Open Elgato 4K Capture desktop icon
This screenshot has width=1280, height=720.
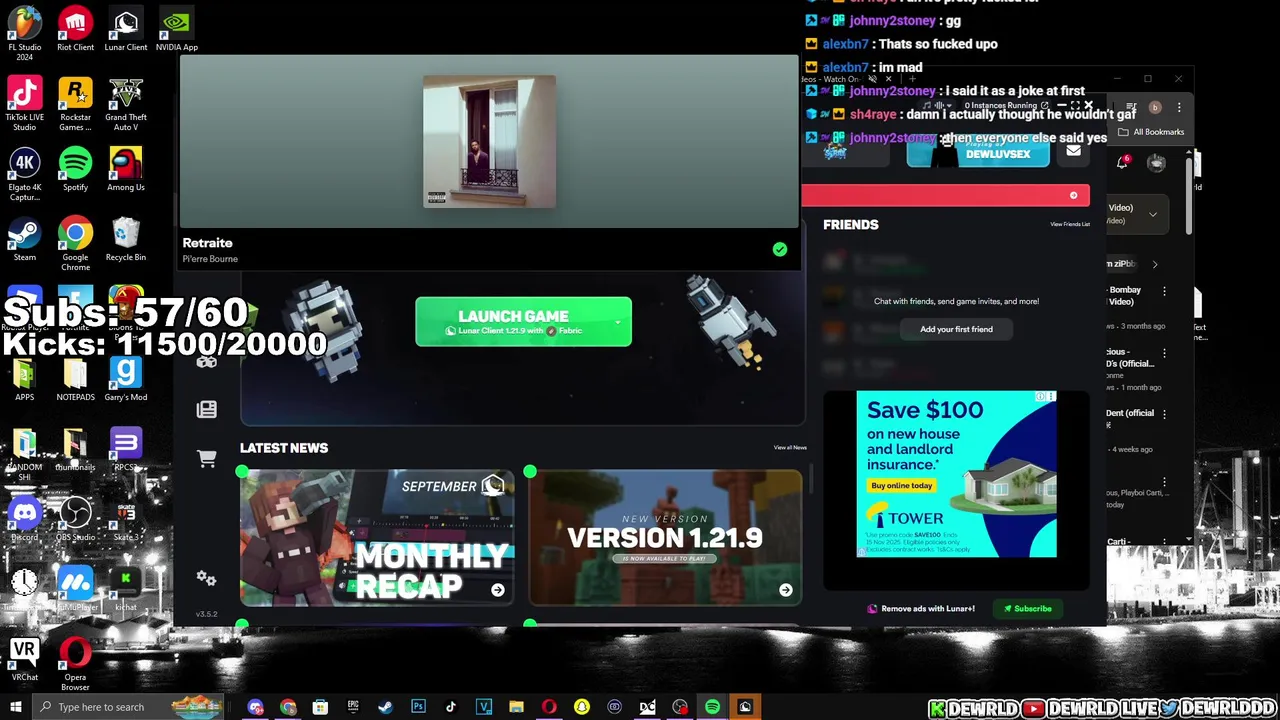tap(24, 174)
